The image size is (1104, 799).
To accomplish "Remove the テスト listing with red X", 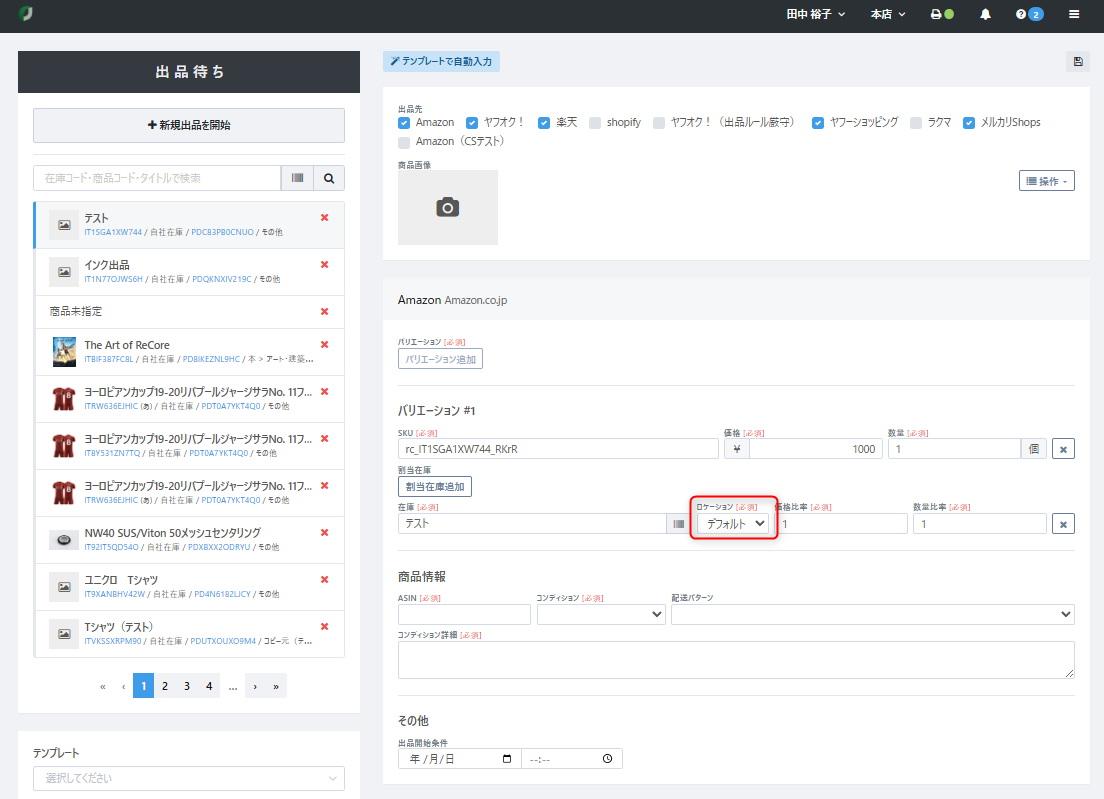I will (325, 218).
